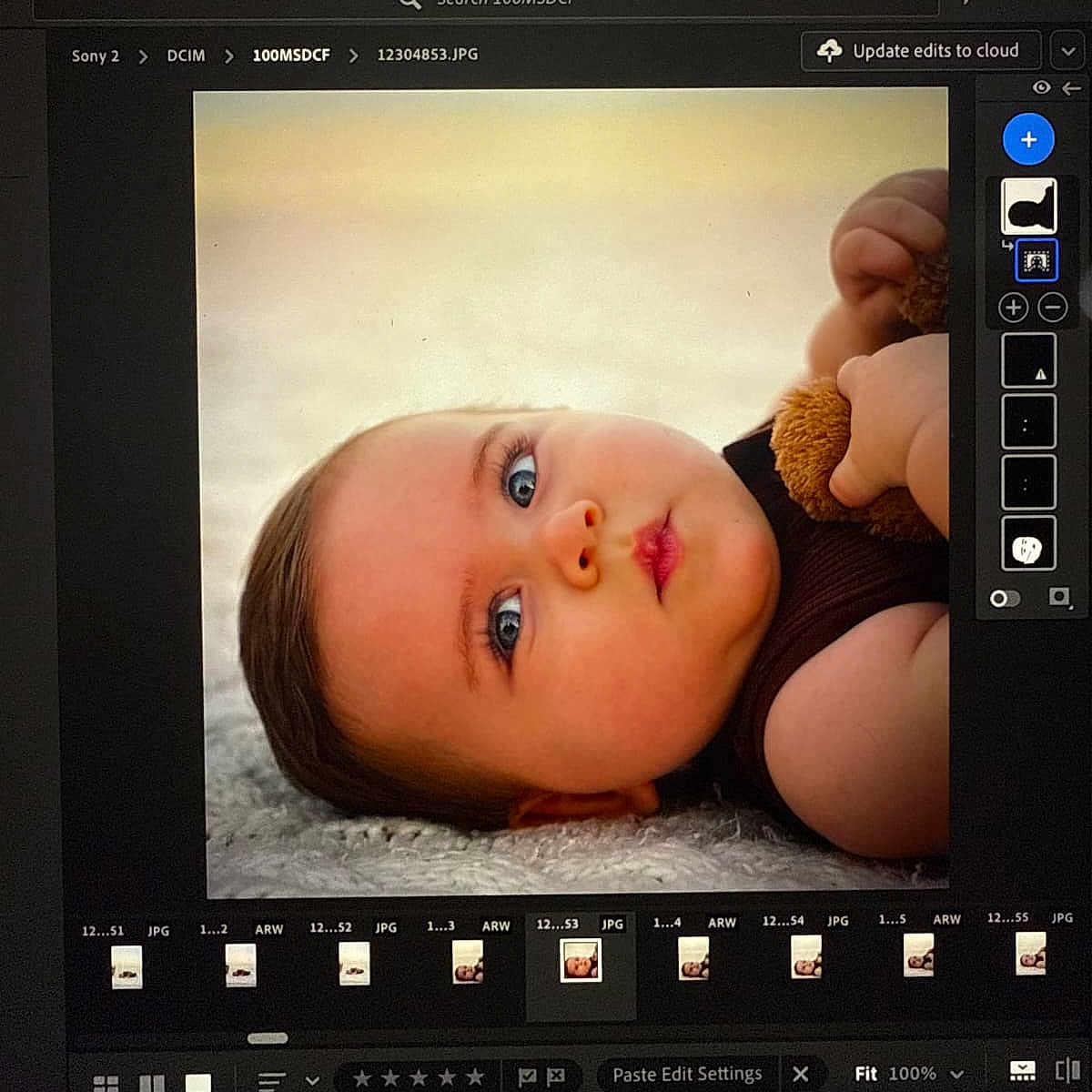Toggle the switch at masks panel bottom
The width and height of the screenshot is (1092, 1092).
click(1005, 598)
